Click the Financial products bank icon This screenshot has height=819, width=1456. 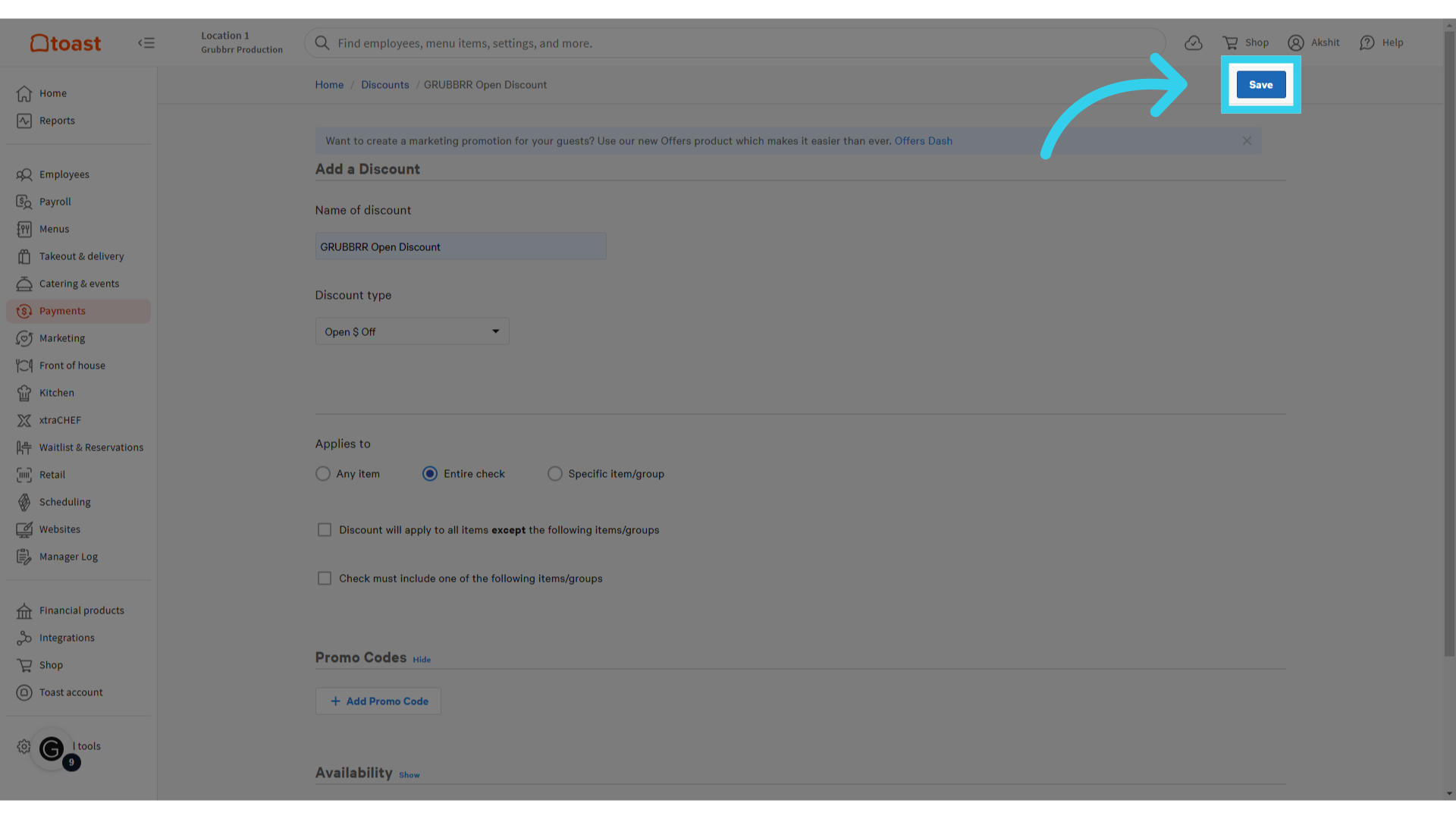tap(24, 610)
